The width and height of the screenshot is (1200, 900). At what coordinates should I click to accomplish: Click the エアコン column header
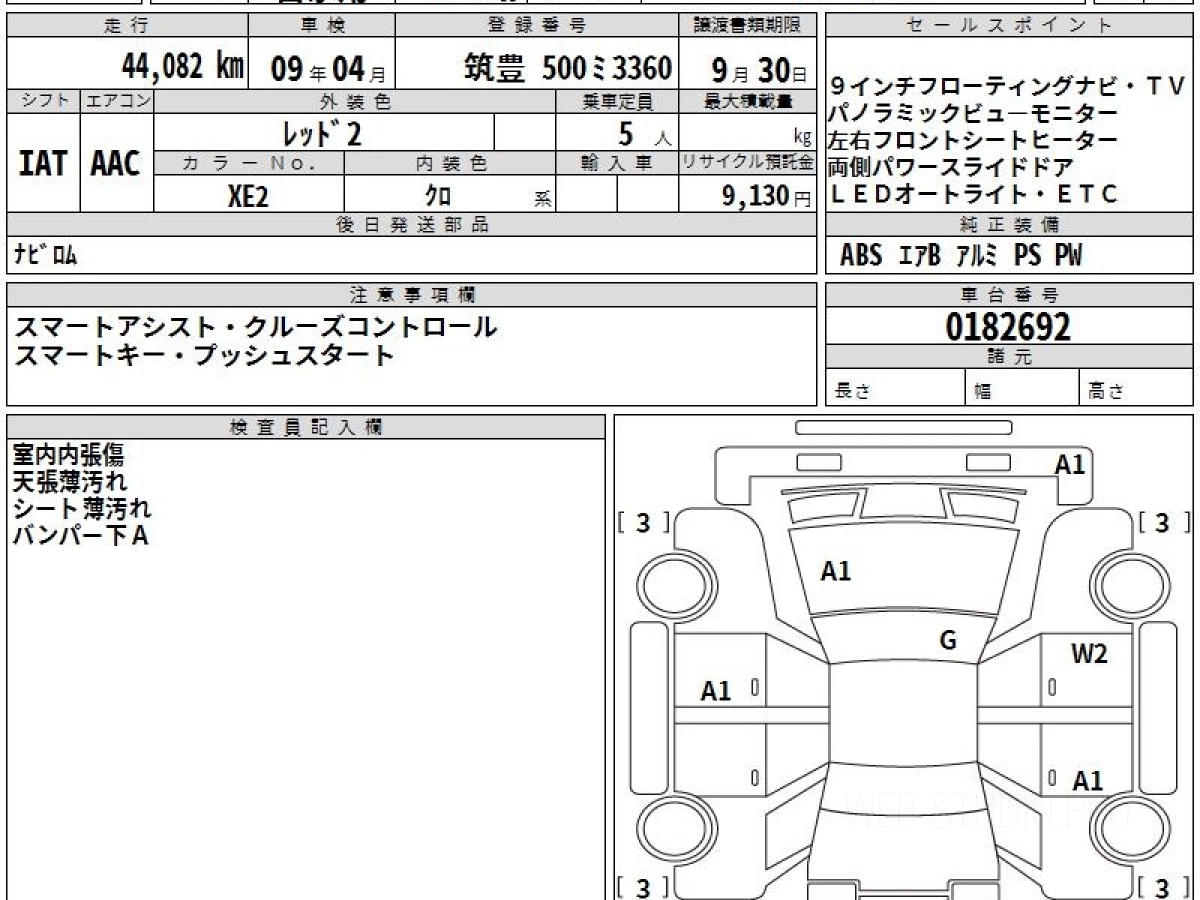pos(117,101)
